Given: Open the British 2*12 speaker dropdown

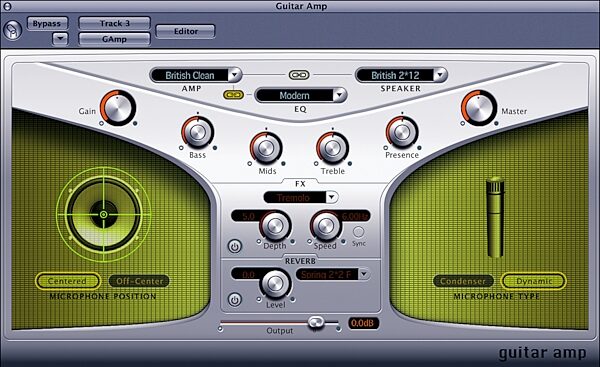Looking at the screenshot, I should [x=401, y=75].
